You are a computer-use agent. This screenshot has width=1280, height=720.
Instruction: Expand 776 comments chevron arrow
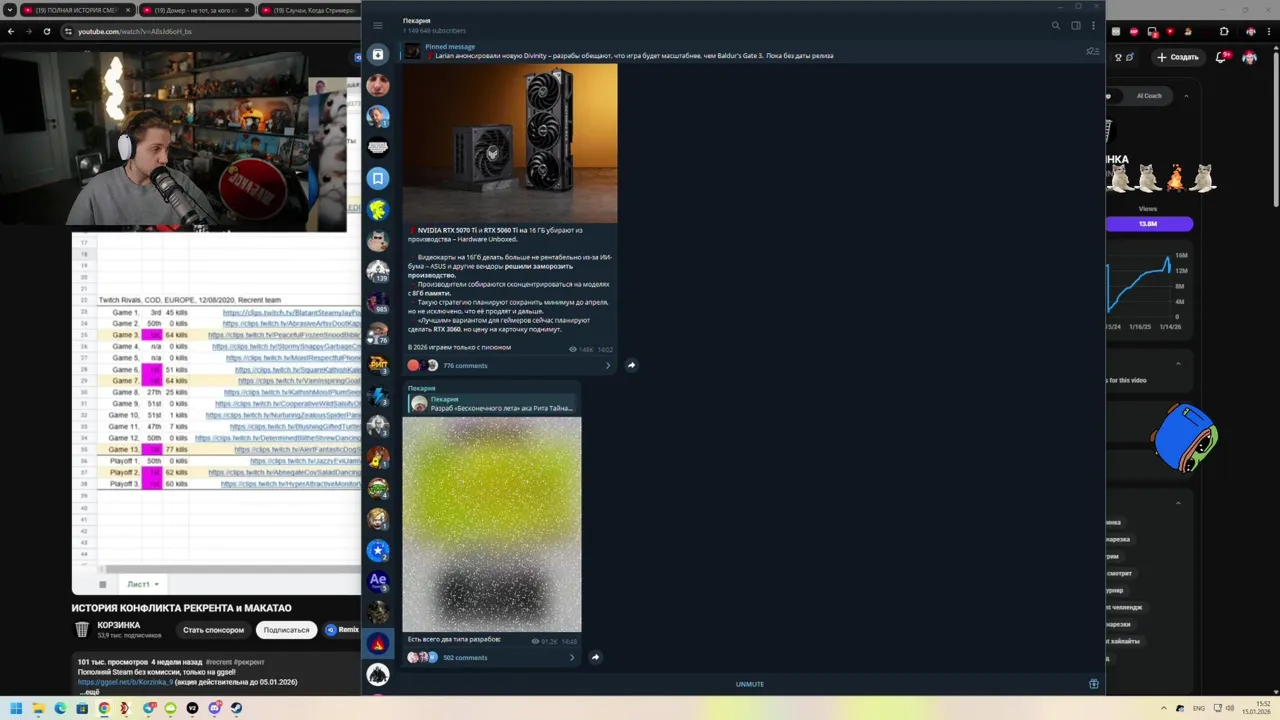pos(607,366)
